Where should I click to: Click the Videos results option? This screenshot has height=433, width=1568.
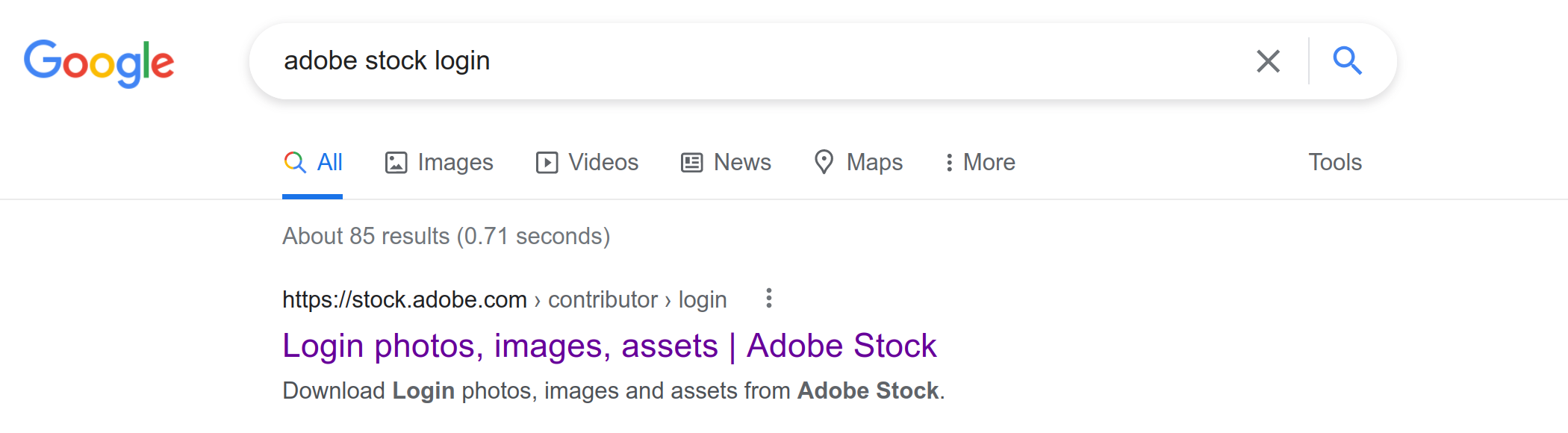(x=603, y=162)
